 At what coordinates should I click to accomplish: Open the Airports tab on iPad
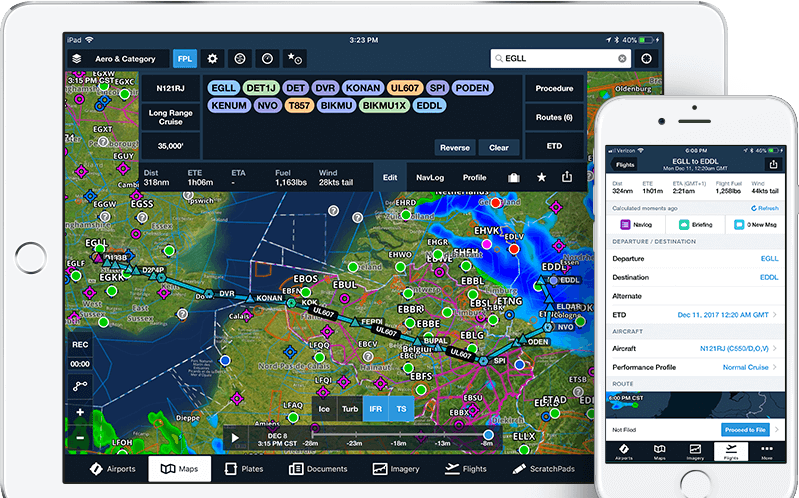pyautogui.click(x=113, y=469)
